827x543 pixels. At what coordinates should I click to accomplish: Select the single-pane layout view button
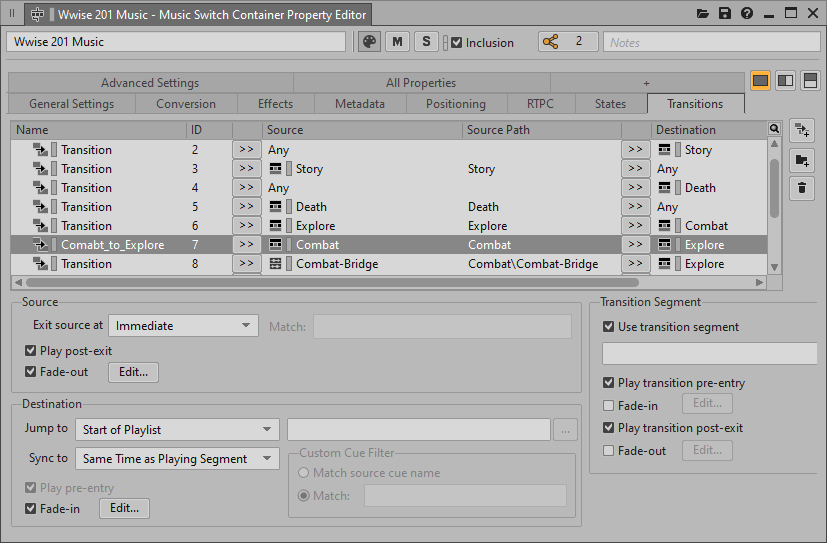[760, 81]
